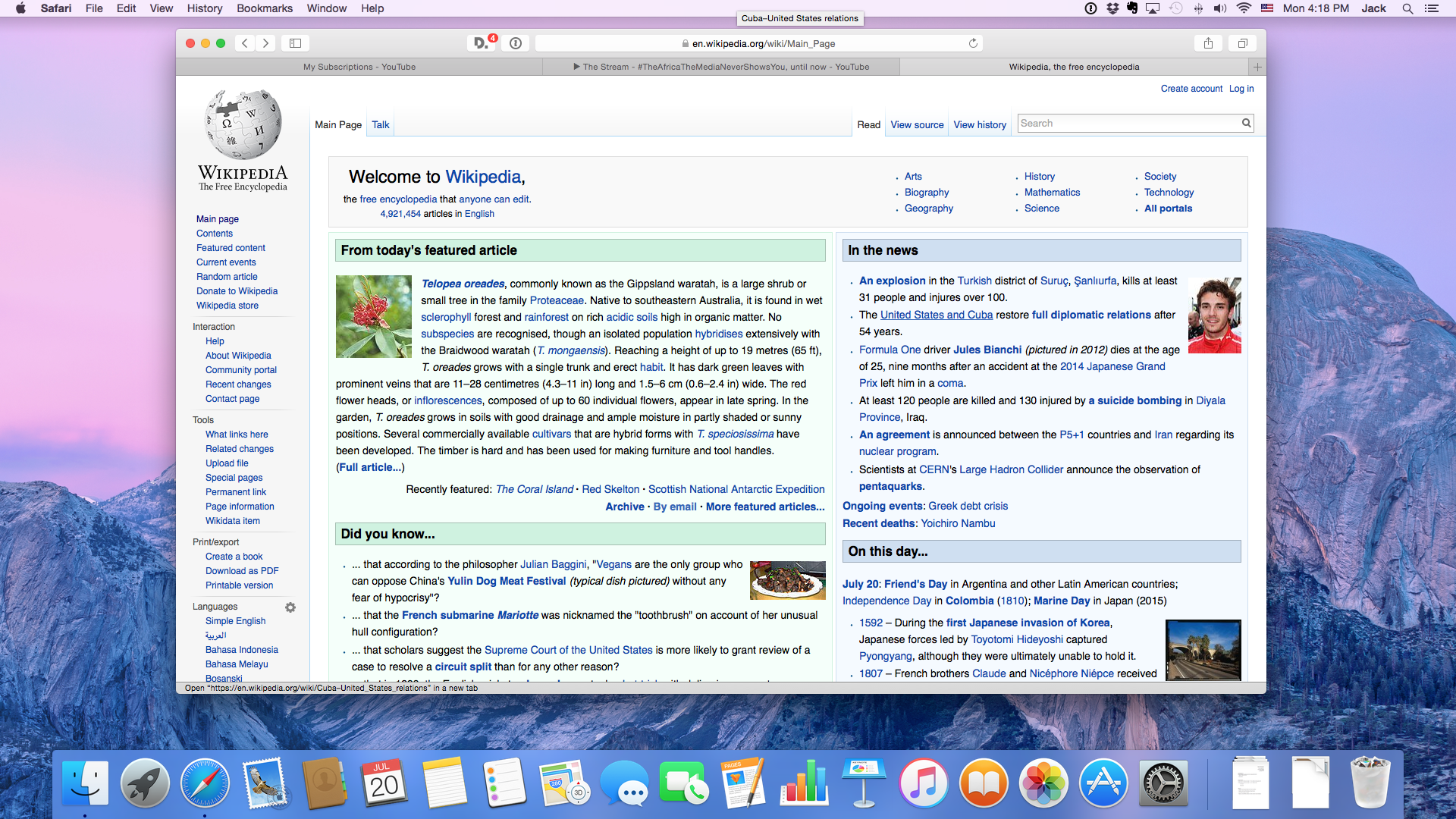Show the Safari sidebar
The width and height of the screenshot is (1456, 819).
(x=296, y=43)
